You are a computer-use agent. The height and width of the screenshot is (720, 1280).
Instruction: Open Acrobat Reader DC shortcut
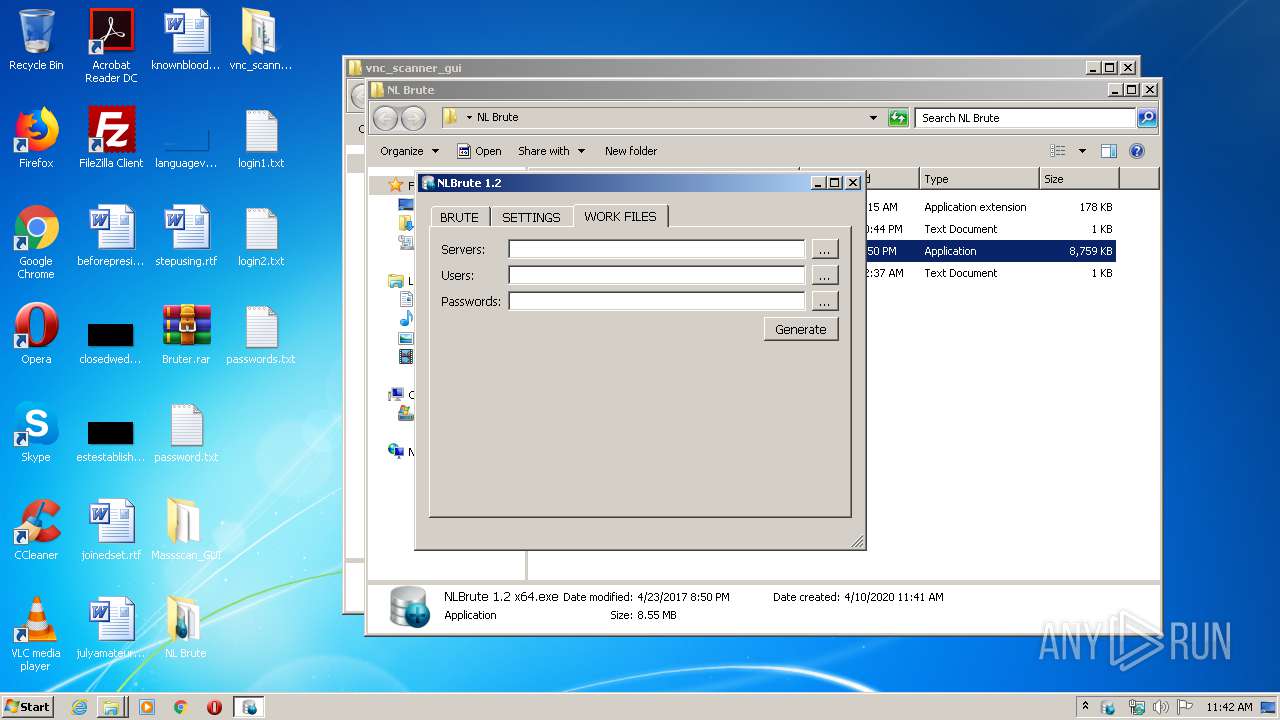[x=111, y=46]
